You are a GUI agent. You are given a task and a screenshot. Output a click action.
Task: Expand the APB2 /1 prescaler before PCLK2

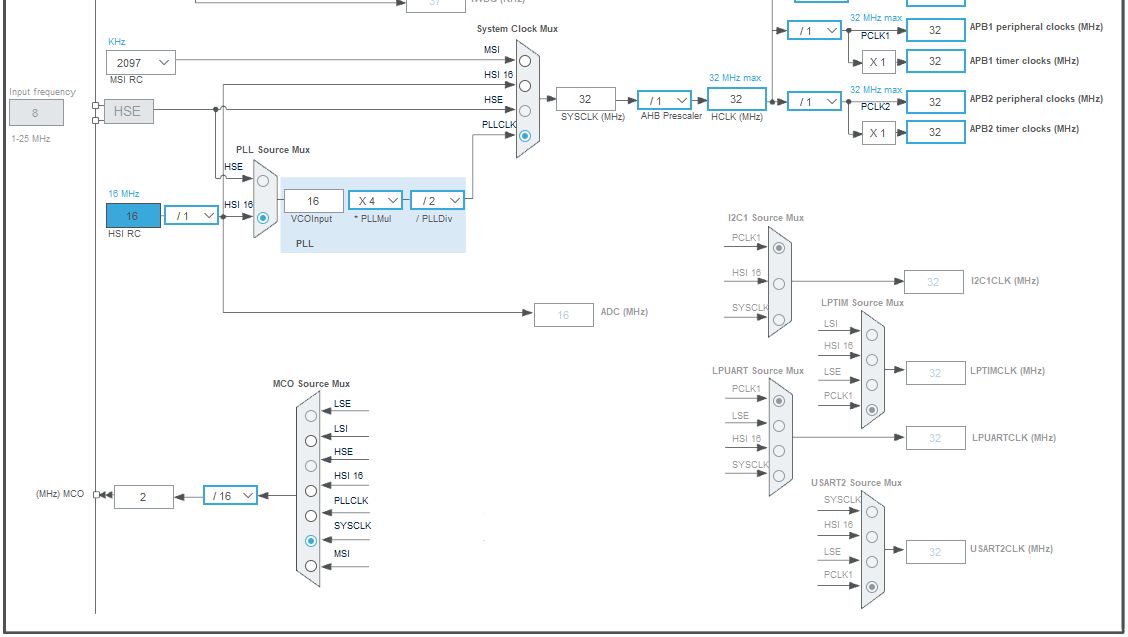(x=814, y=101)
